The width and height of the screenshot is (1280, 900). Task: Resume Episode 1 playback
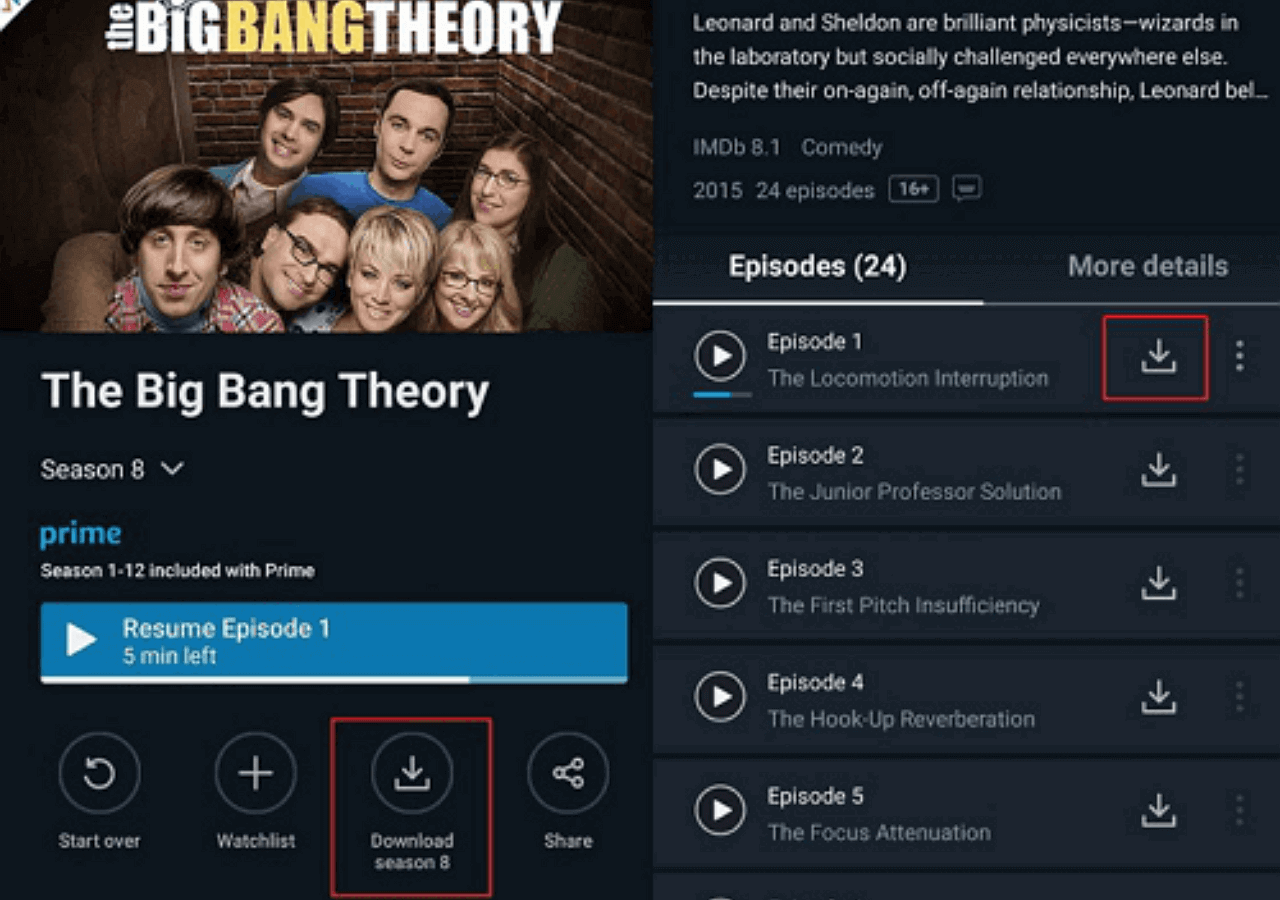pyautogui.click(x=334, y=642)
